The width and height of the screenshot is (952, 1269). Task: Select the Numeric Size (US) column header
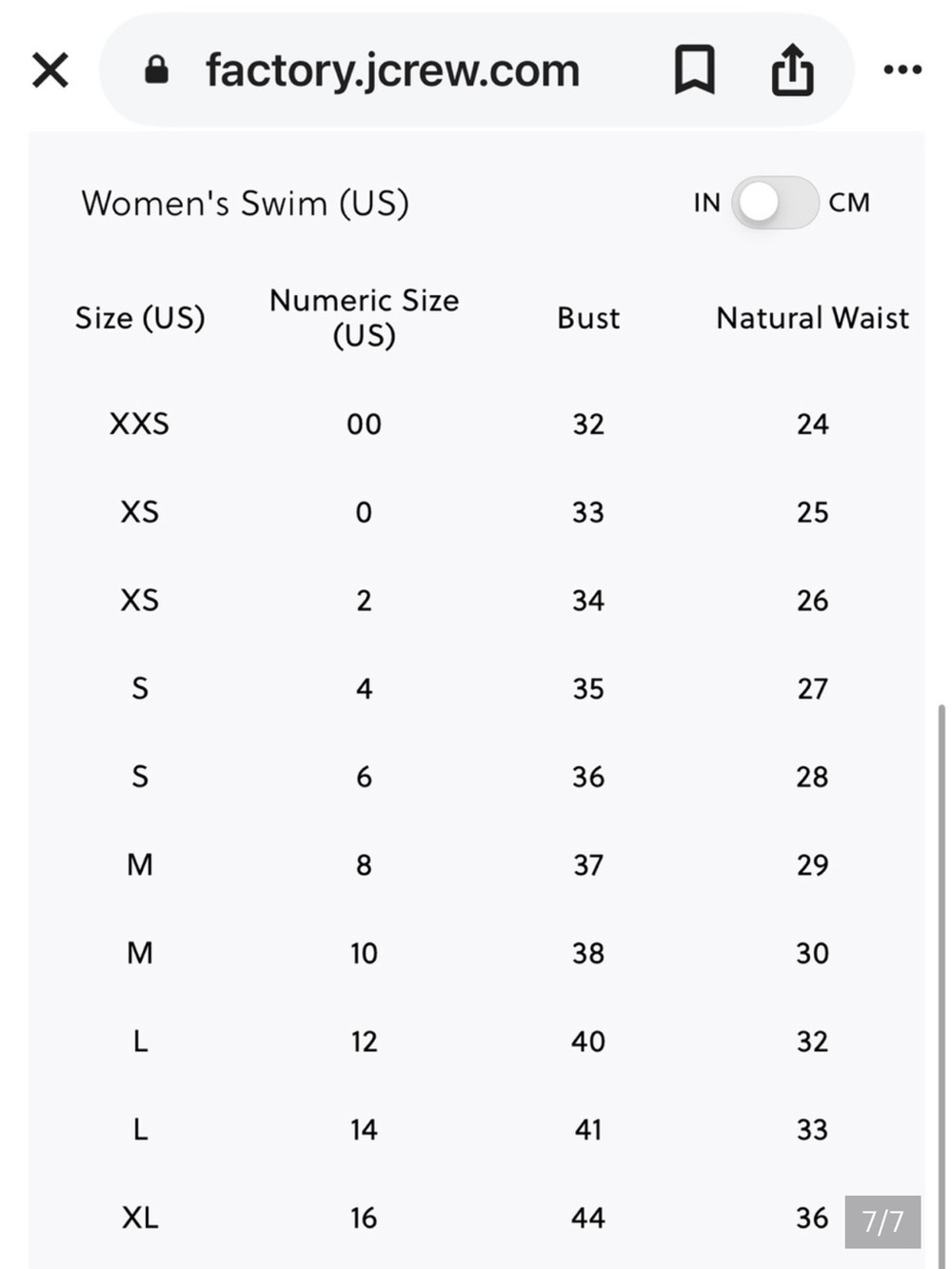point(364,317)
